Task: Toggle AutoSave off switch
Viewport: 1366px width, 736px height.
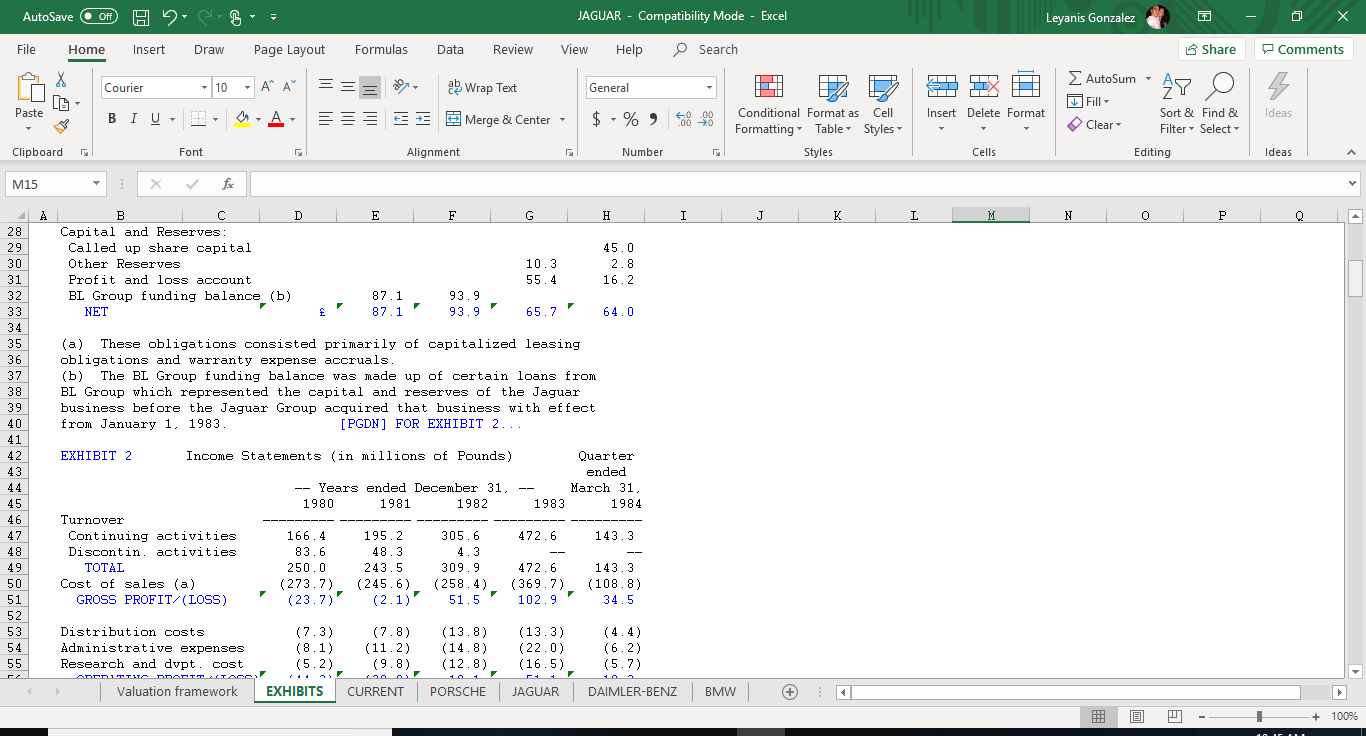Action: 98,16
